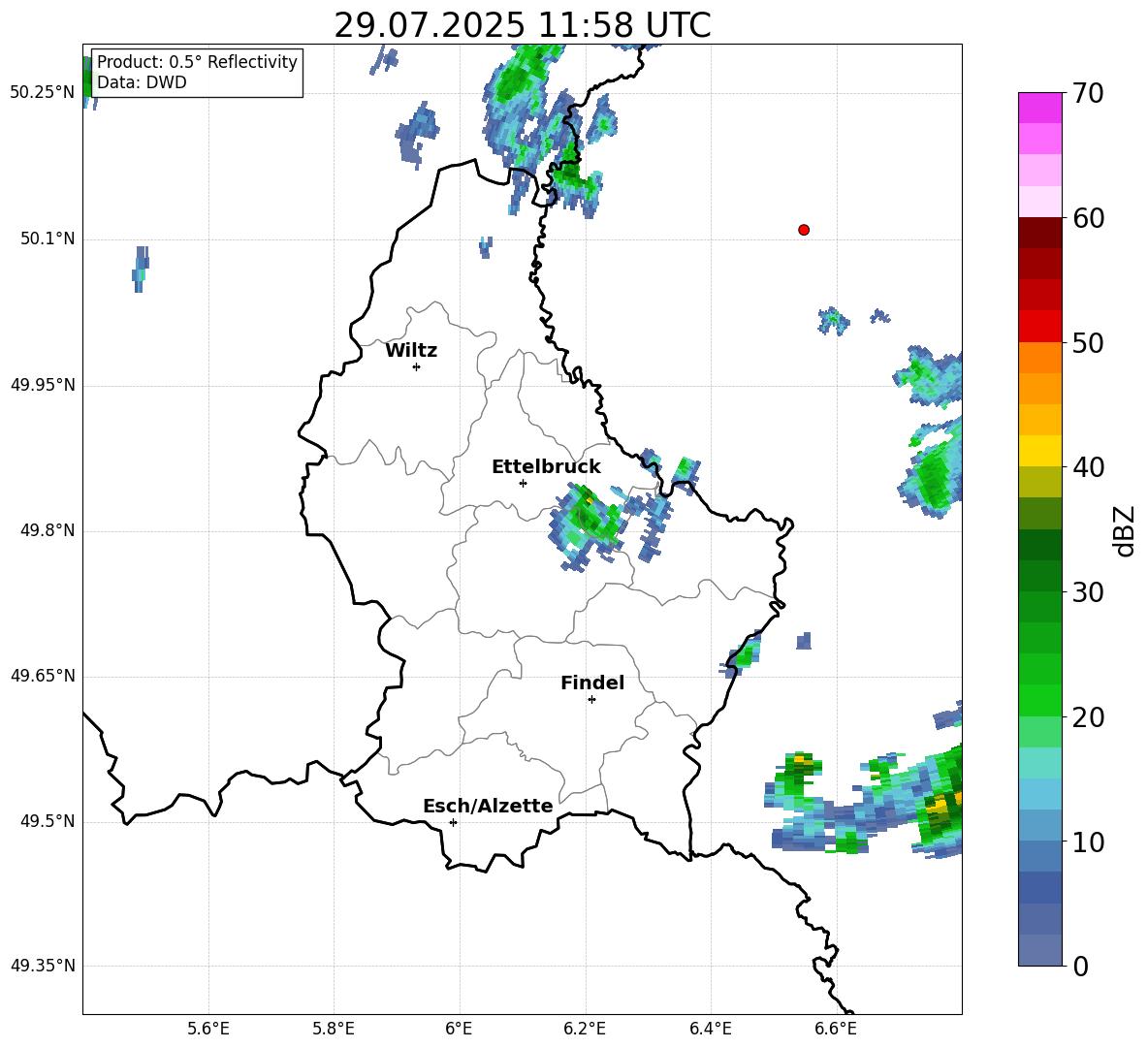1148x1048 pixels.
Task: Click the 49.95°N latitude label
Action: click(x=43, y=384)
